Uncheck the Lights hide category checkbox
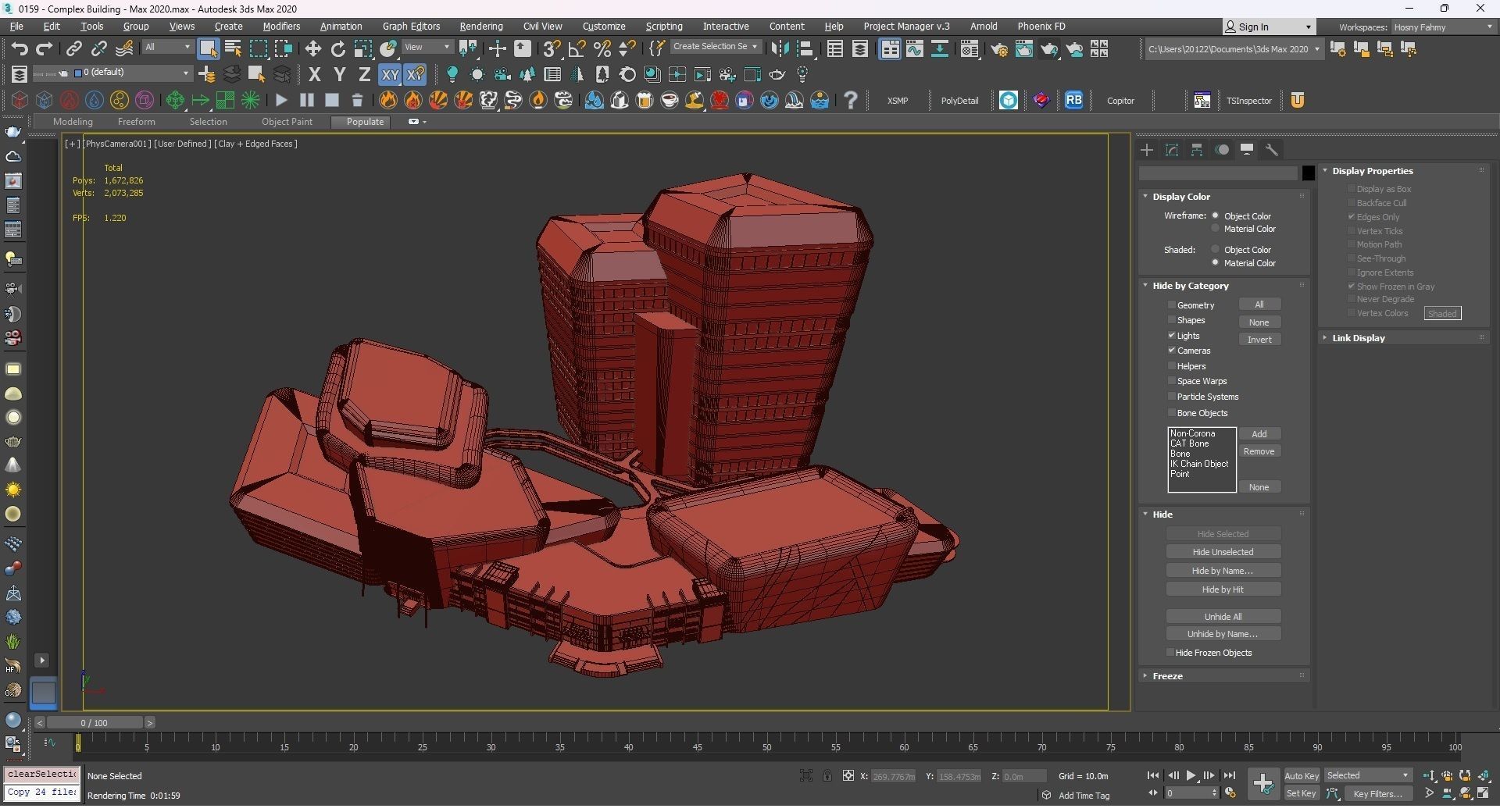The image size is (1500, 812). (1172, 335)
